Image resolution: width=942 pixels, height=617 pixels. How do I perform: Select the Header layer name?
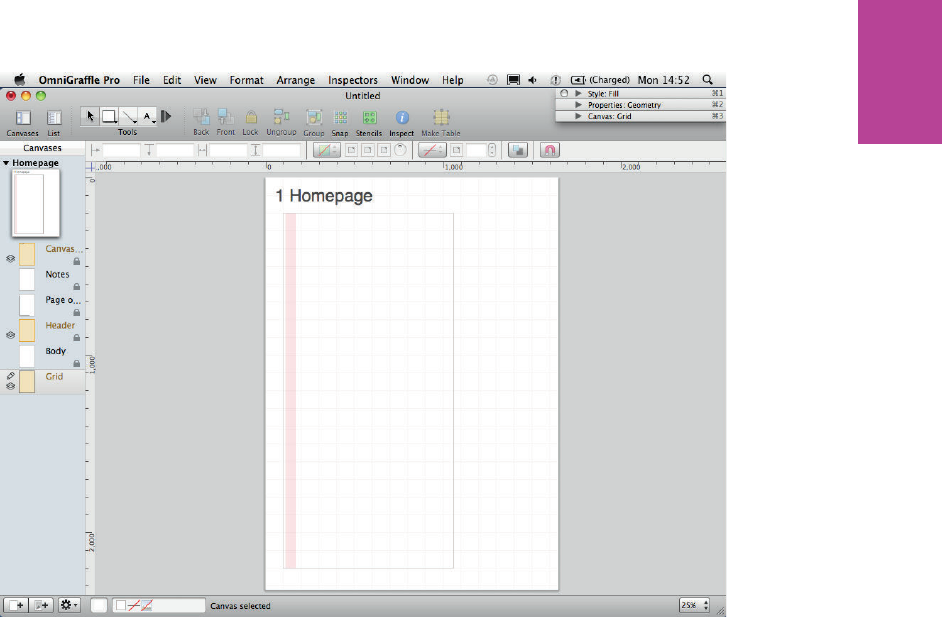pos(60,325)
